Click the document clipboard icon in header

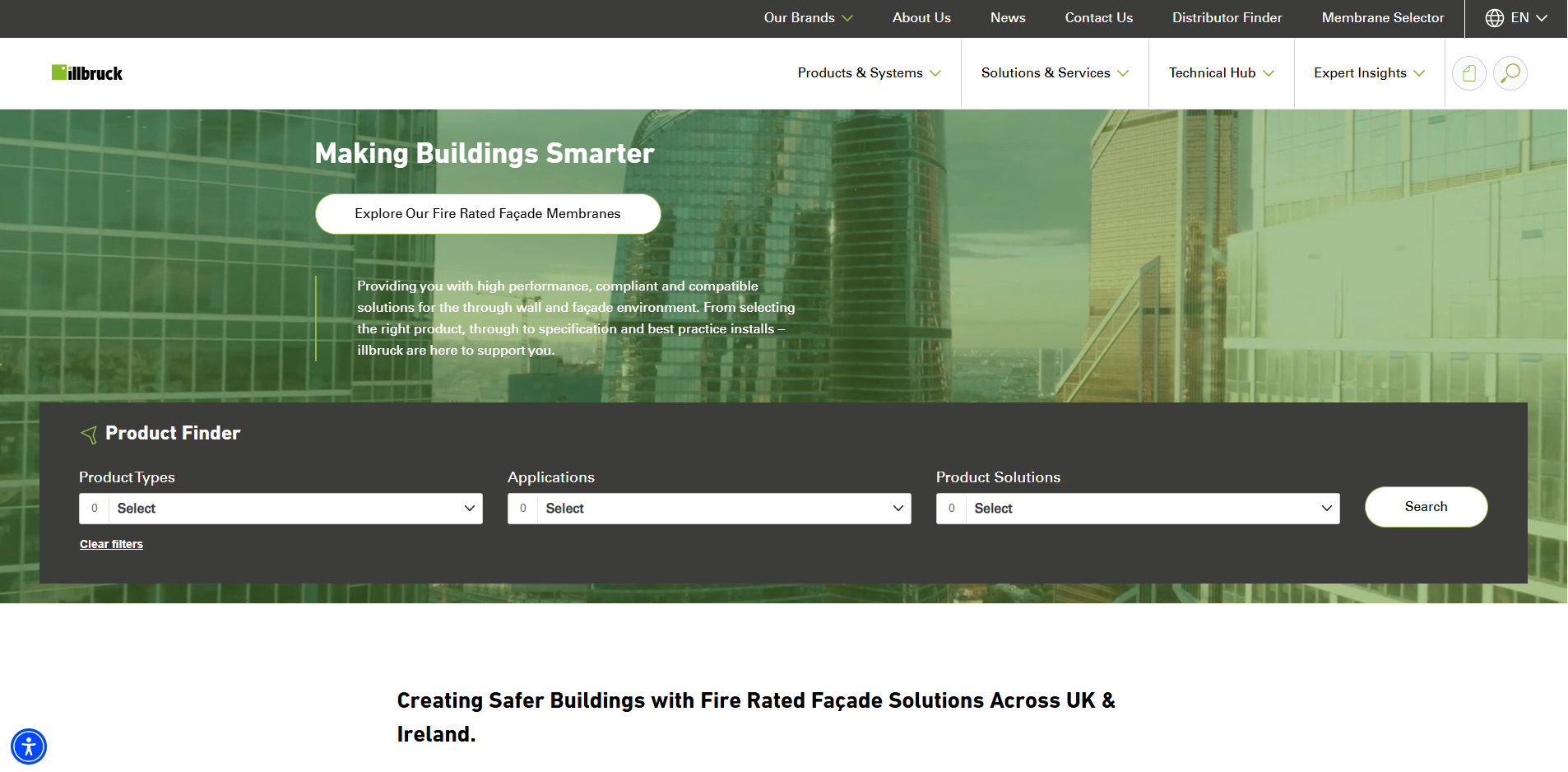pyautogui.click(x=1468, y=73)
